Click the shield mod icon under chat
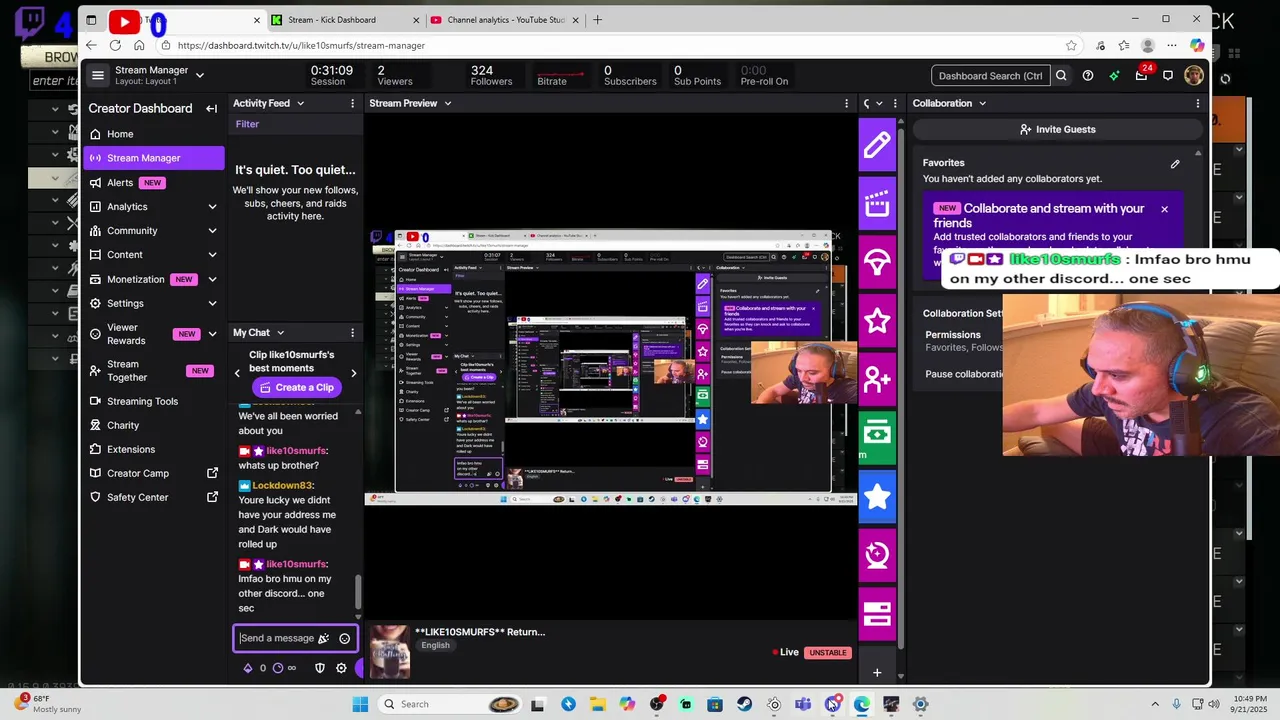 320,668
